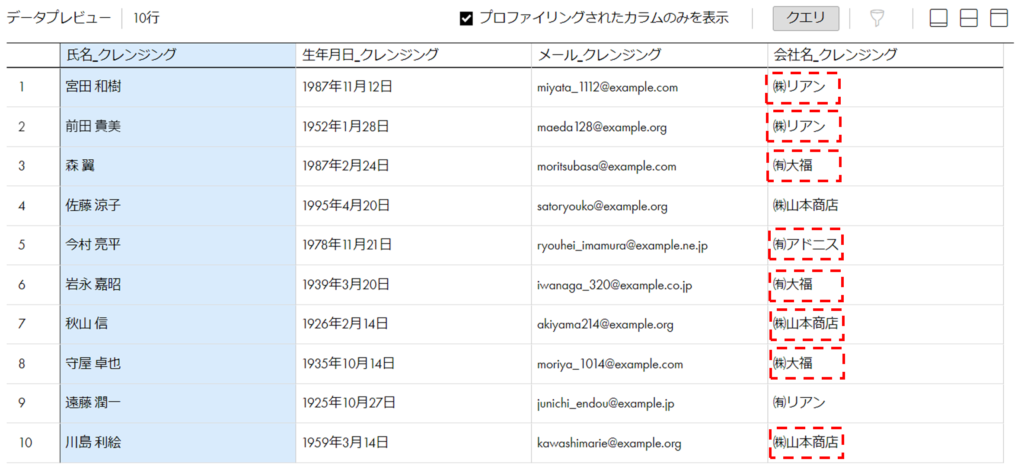Click the filter funnel icon
1024x472 pixels.
coord(877,18)
